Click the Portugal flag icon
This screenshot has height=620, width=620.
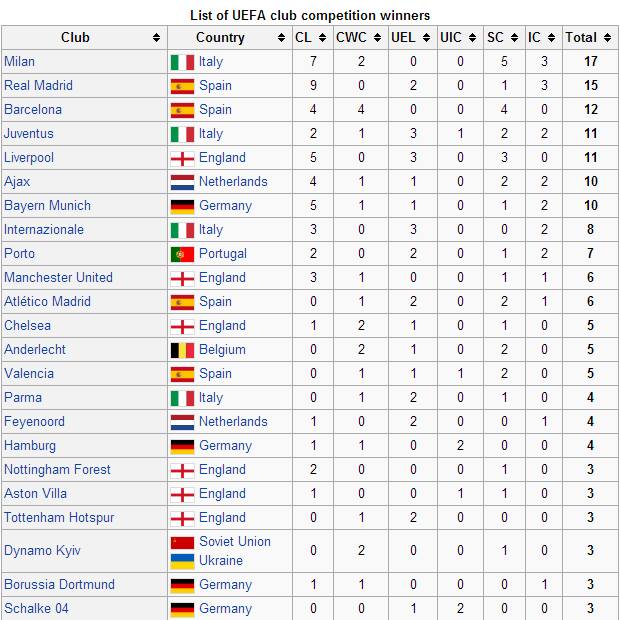coord(182,254)
